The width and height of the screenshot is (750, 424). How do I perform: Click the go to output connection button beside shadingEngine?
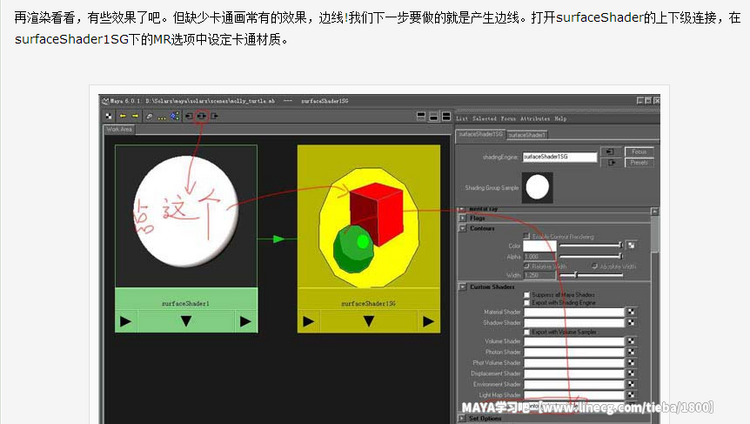[610, 163]
